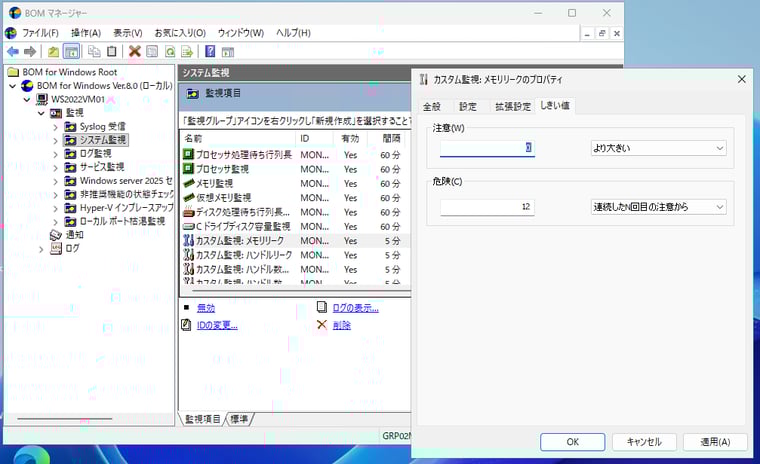Select the メモリ監視 item in the list

(x=214, y=184)
